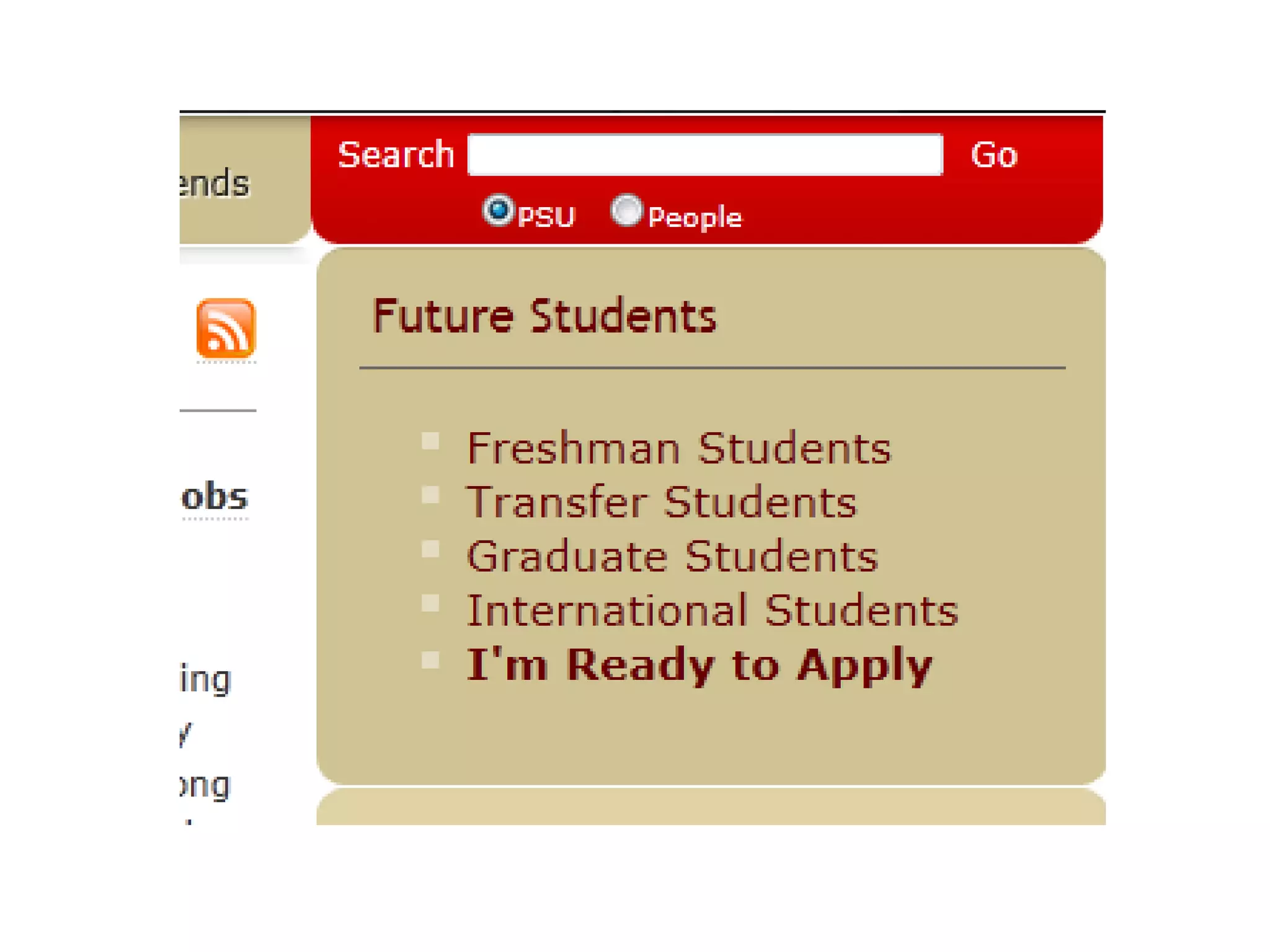Image resolution: width=1270 pixels, height=952 pixels.
Task: Click the Search label in the red bar
Action: pyautogui.click(x=396, y=154)
